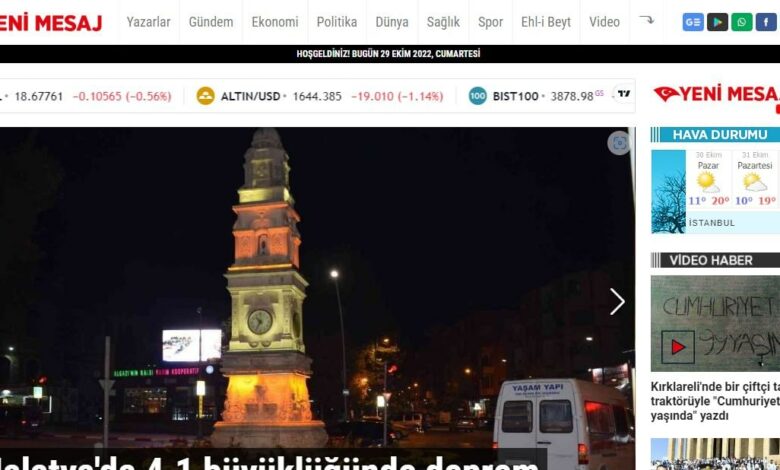Viewport: 780px width, 470px height.
Task: Go to the Spor section
Action: click(490, 22)
